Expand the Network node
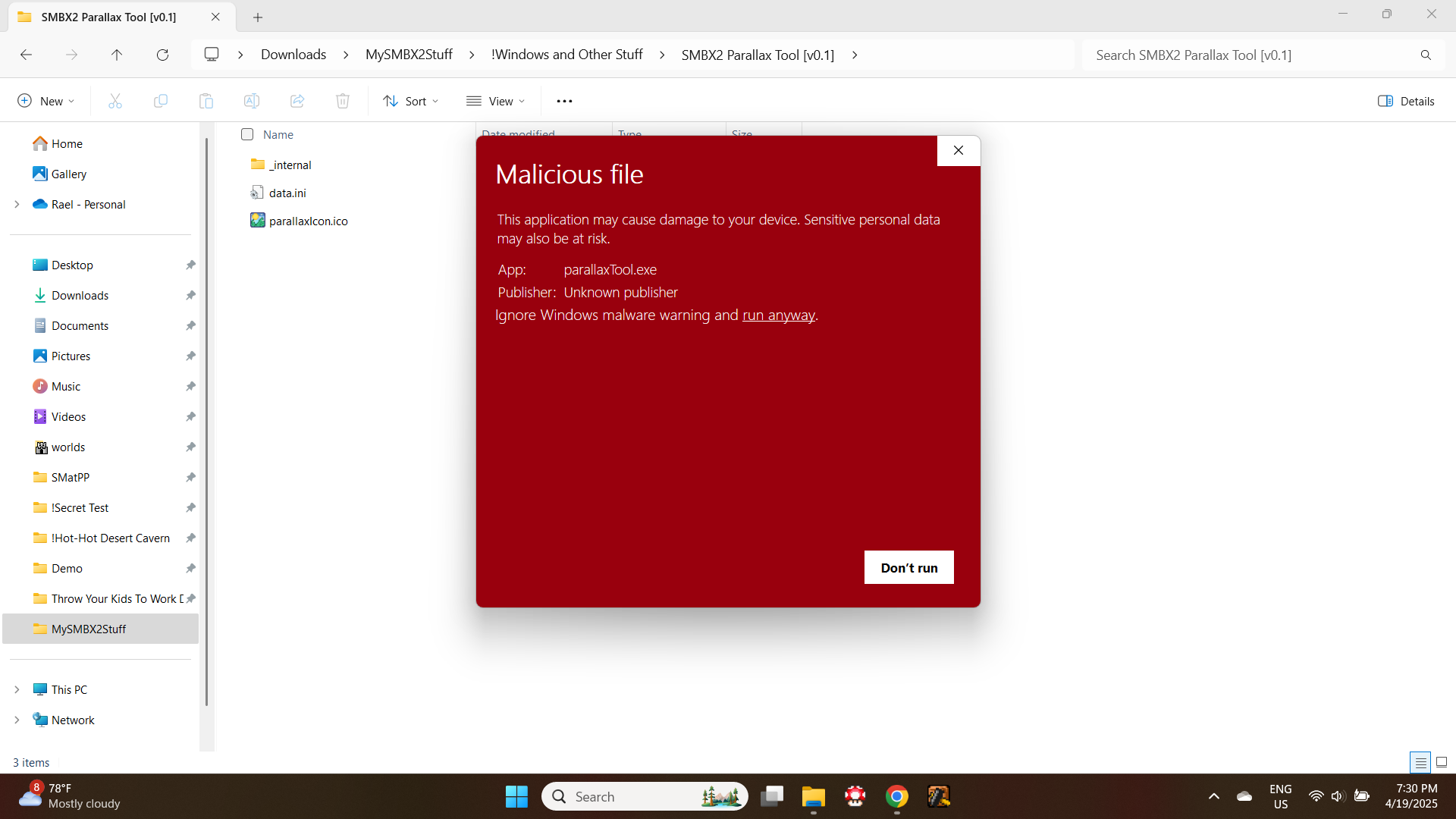 (x=17, y=720)
